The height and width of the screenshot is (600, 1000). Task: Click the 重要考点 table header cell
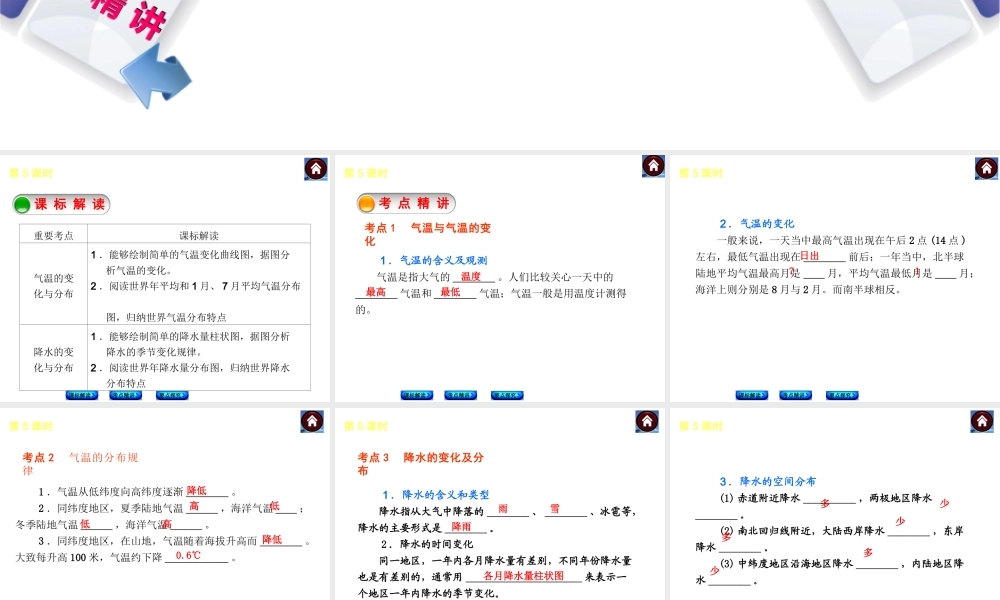[x=54, y=235]
